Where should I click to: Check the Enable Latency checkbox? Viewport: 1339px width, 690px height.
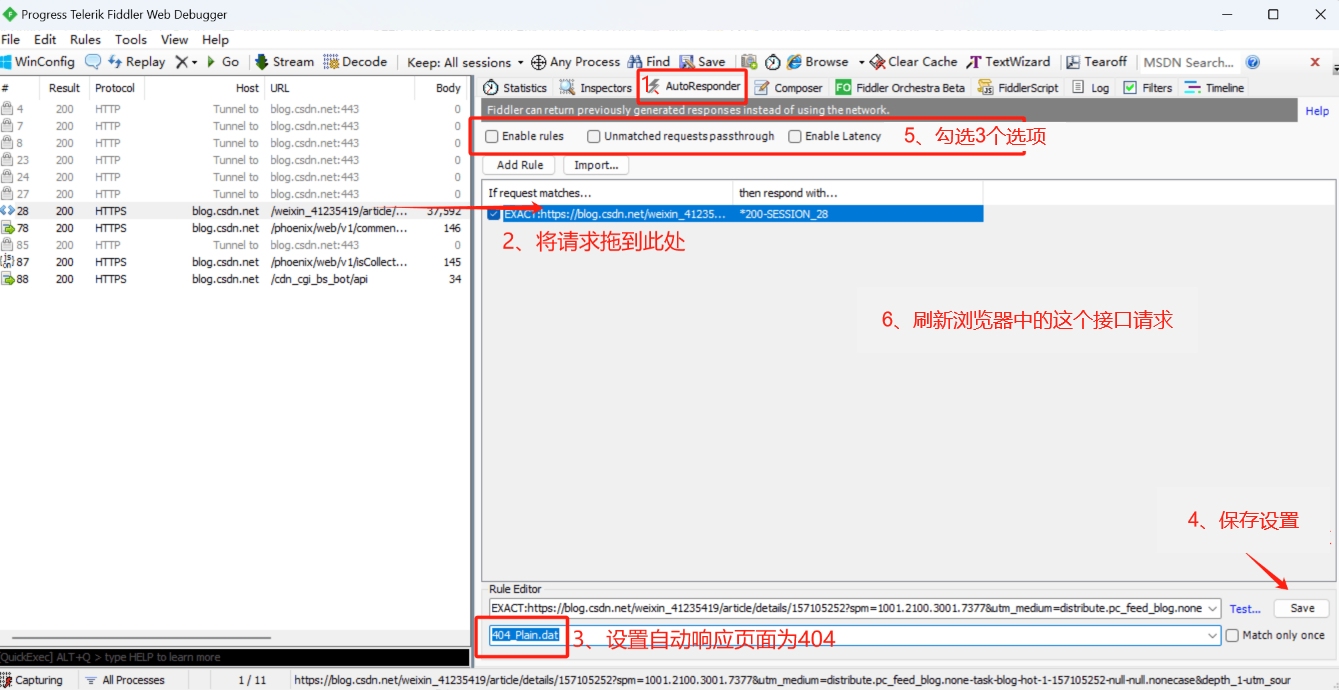[795, 136]
